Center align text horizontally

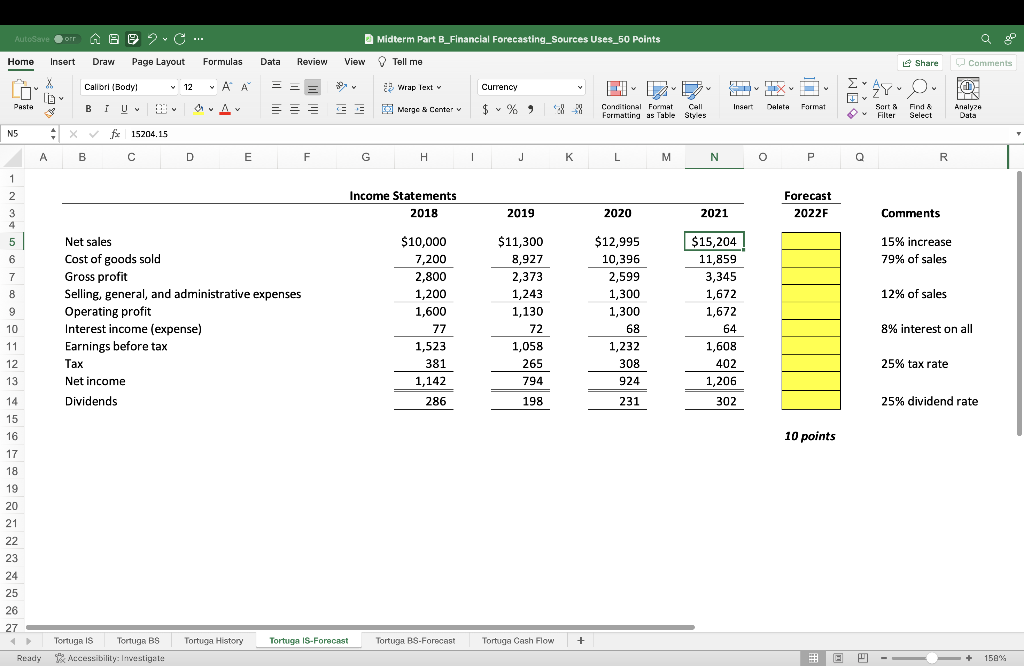pos(293,109)
